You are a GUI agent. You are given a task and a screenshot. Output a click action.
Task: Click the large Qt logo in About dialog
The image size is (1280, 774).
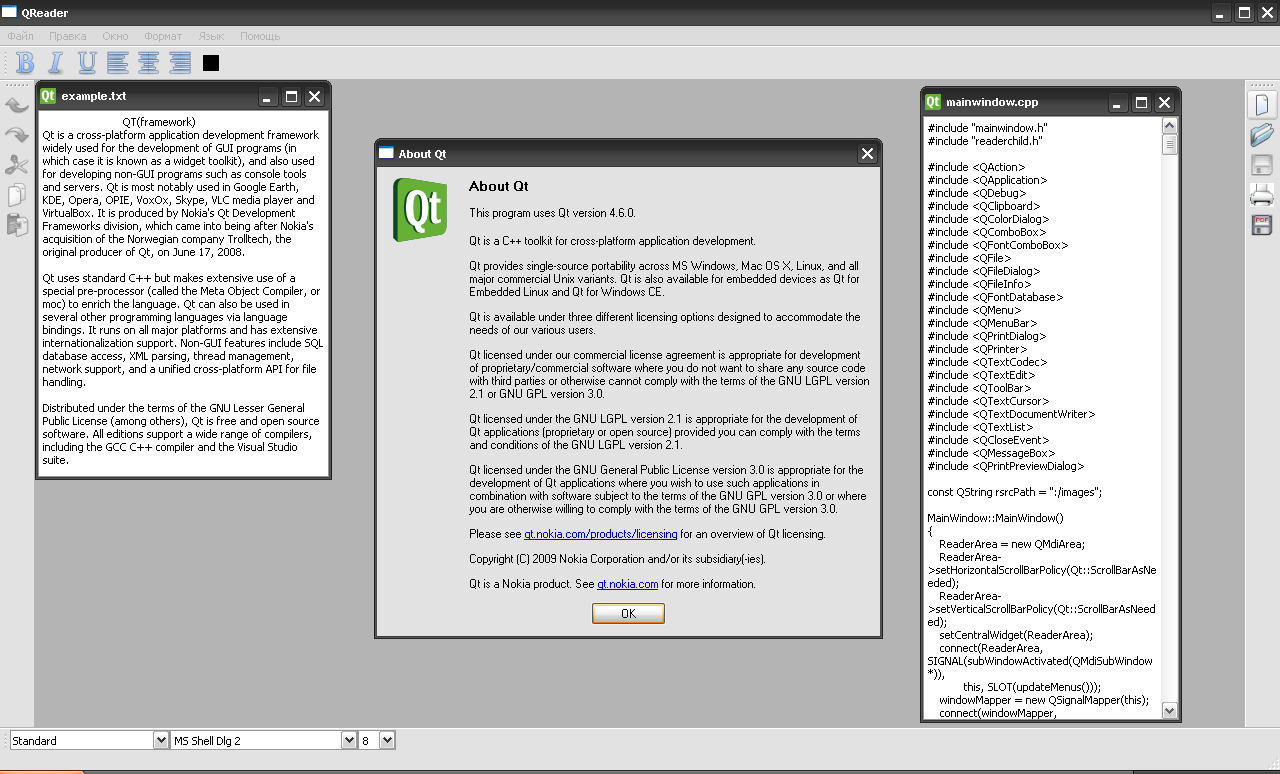coord(420,209)
